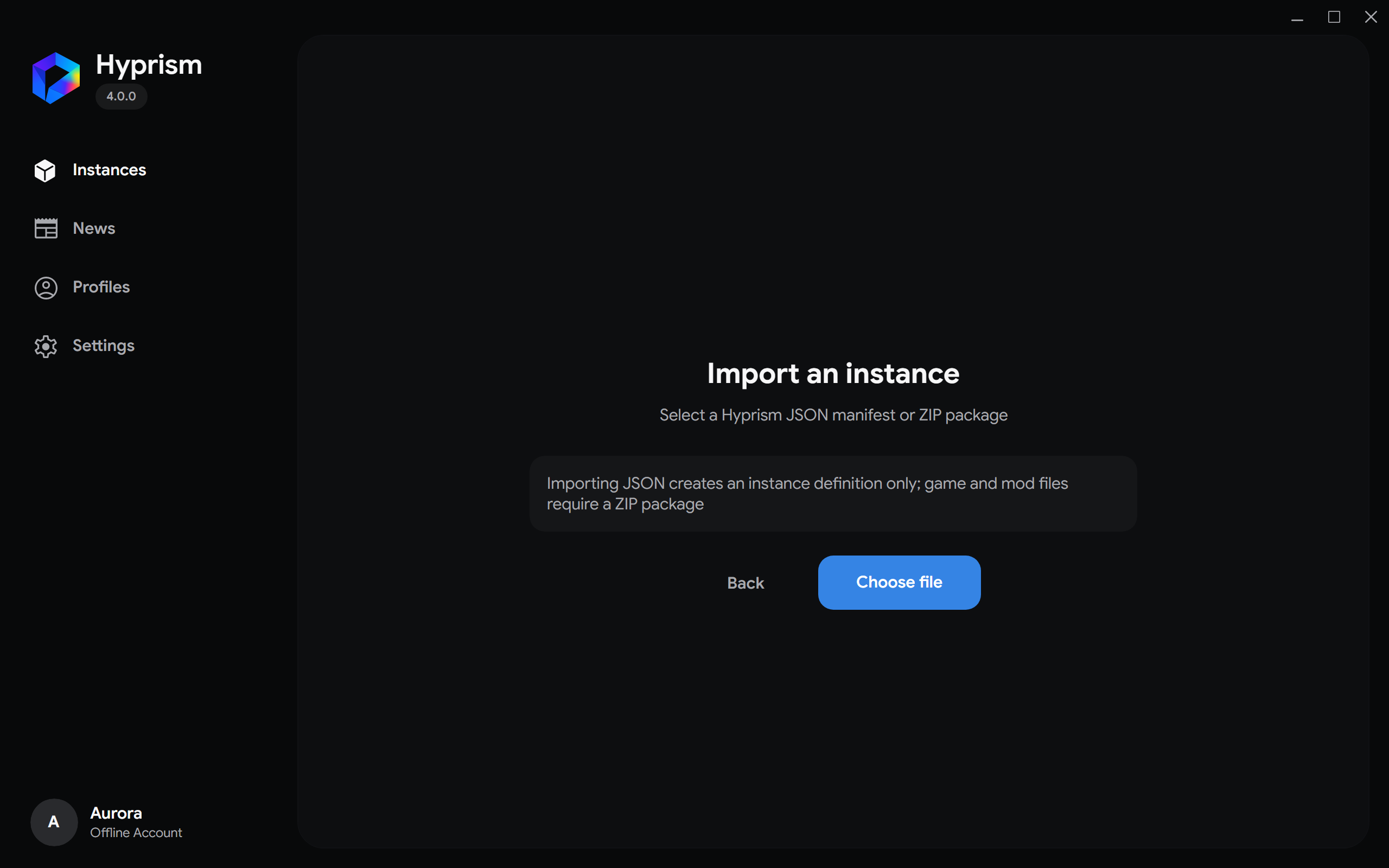Click the Settings gear icon

(x=46, y=346)
